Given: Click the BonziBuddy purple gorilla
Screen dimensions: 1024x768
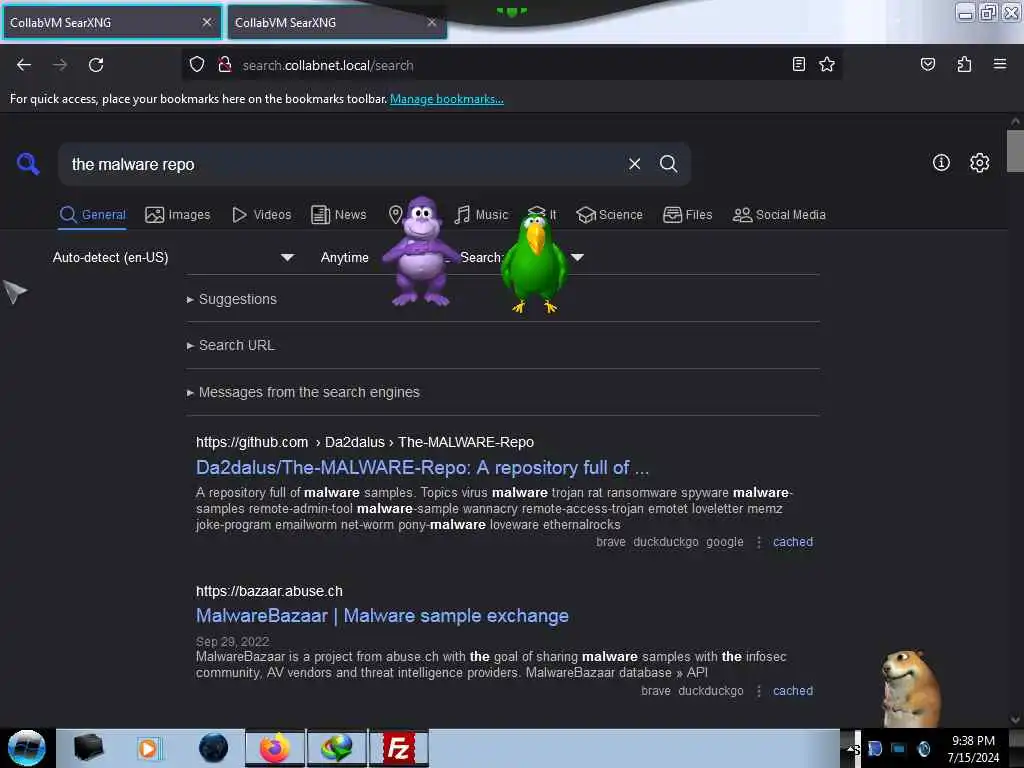Looking at the screenshot, I should (x=421, y=251).
